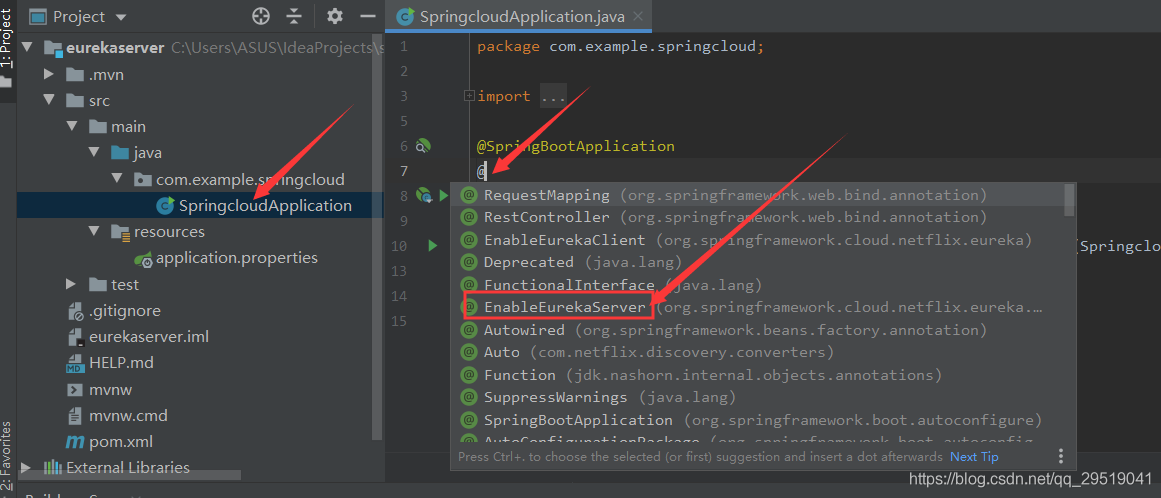Choose EnableEurekaServer from completion list
Viewport: 1161px width, 498px height.
pyautogui.click(x=565, y=307)
